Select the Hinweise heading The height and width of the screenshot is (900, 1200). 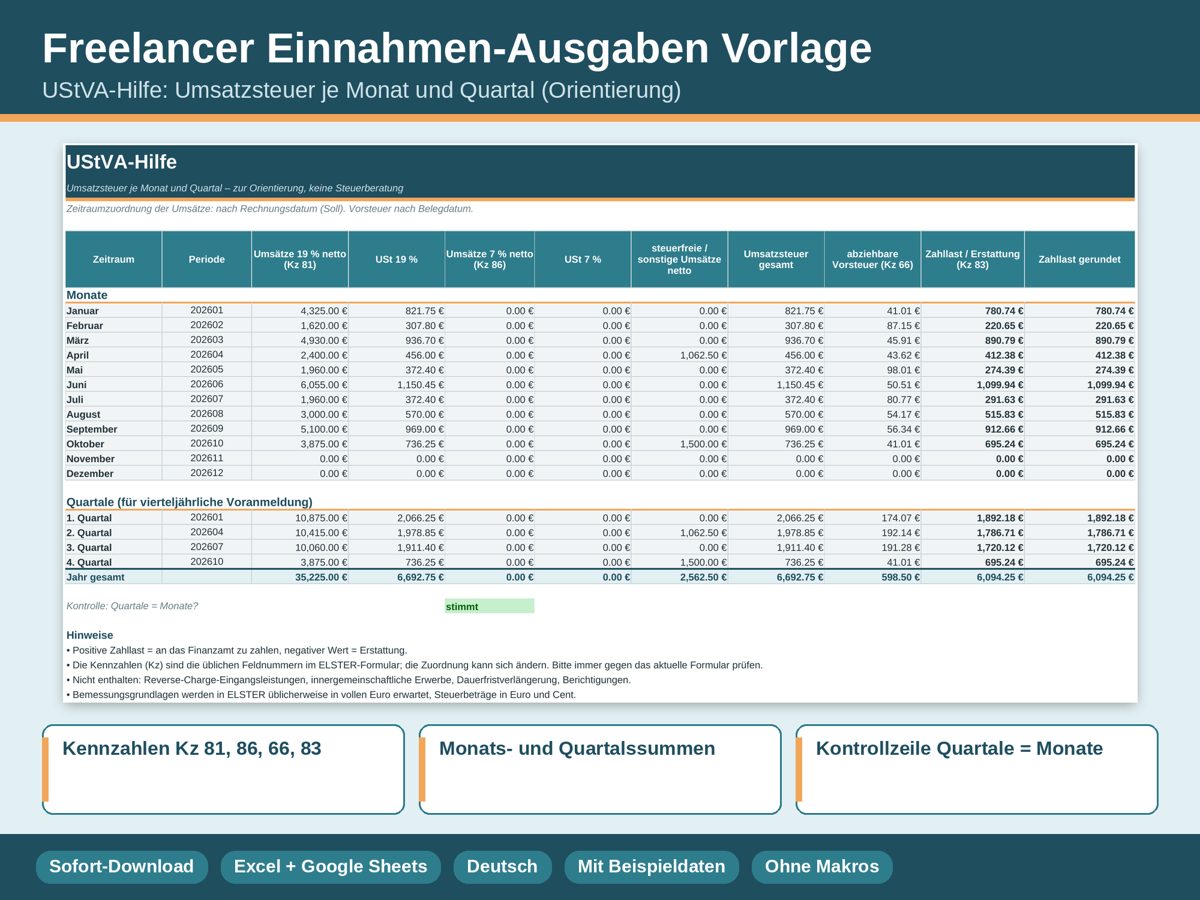tap(90, 635)
